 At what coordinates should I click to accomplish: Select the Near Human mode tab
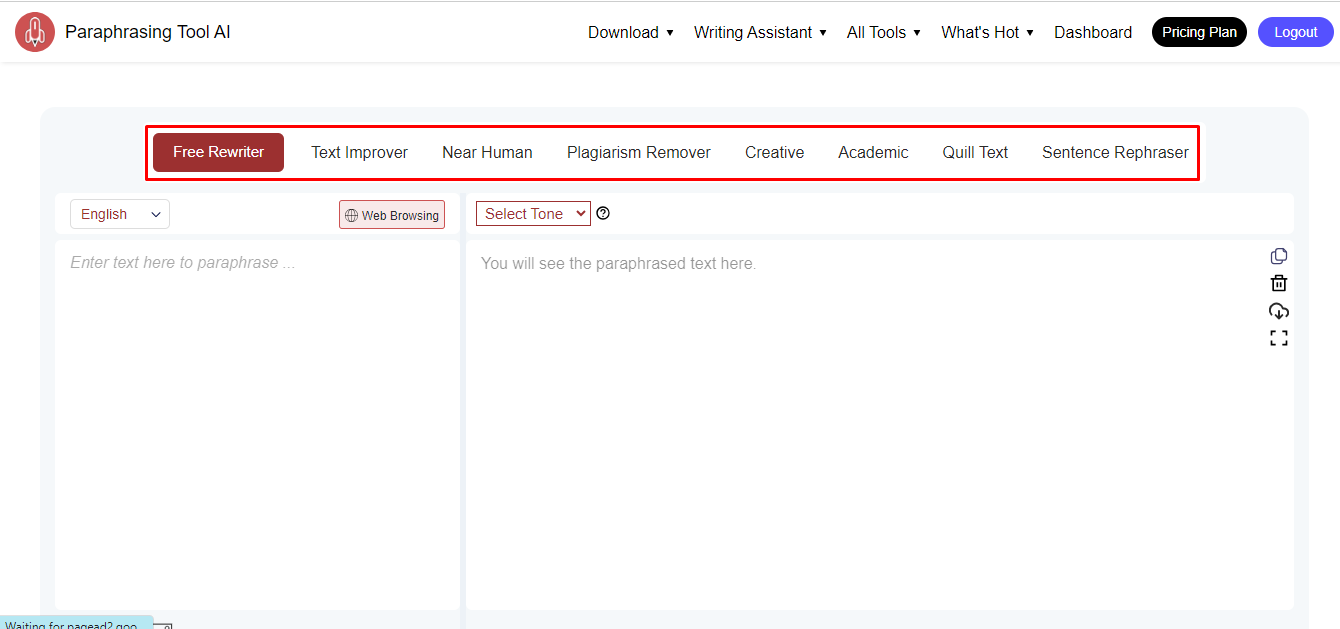[x=487, y=152]
